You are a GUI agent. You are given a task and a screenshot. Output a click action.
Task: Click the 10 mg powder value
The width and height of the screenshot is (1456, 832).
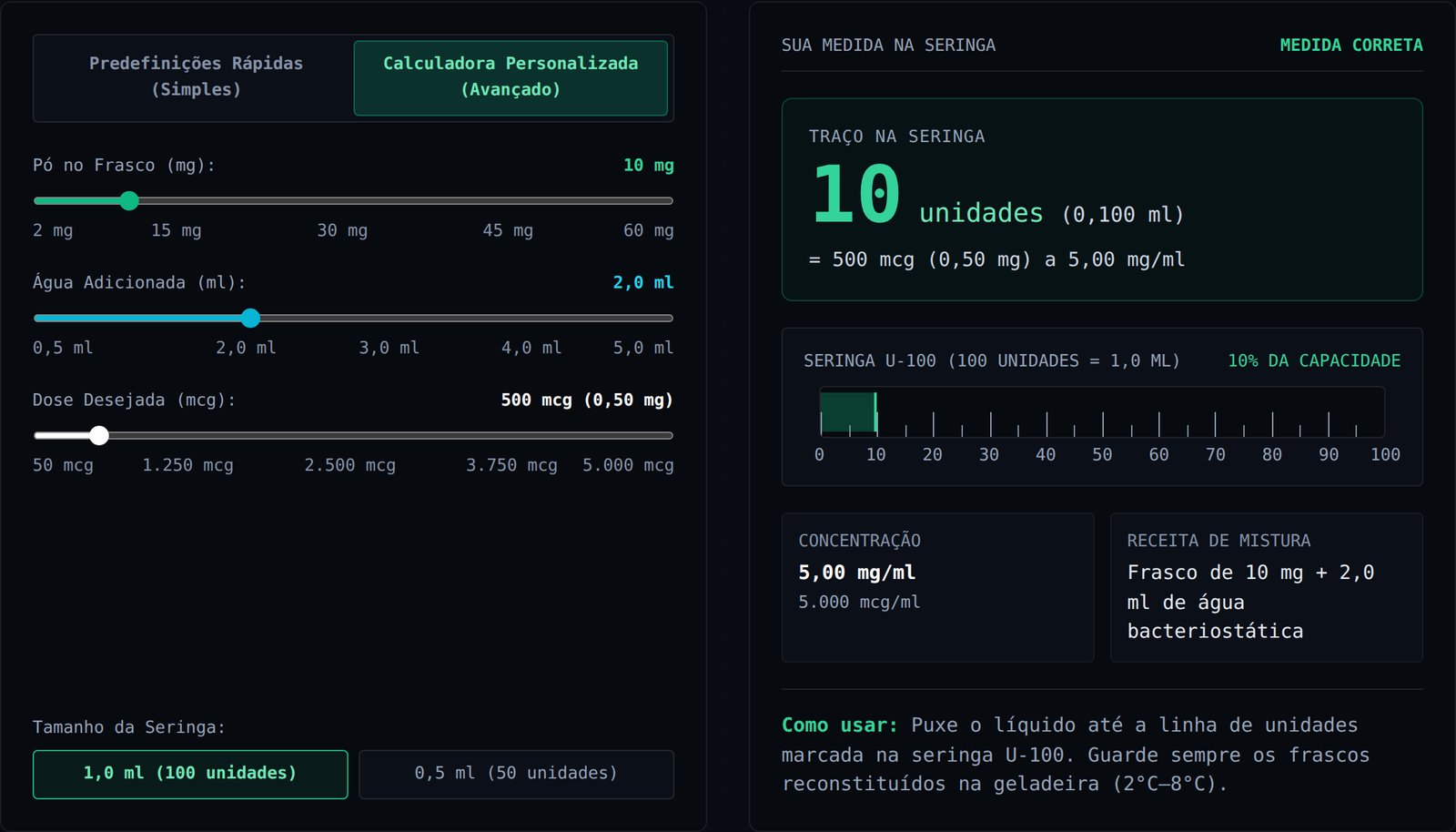(649, 165)
